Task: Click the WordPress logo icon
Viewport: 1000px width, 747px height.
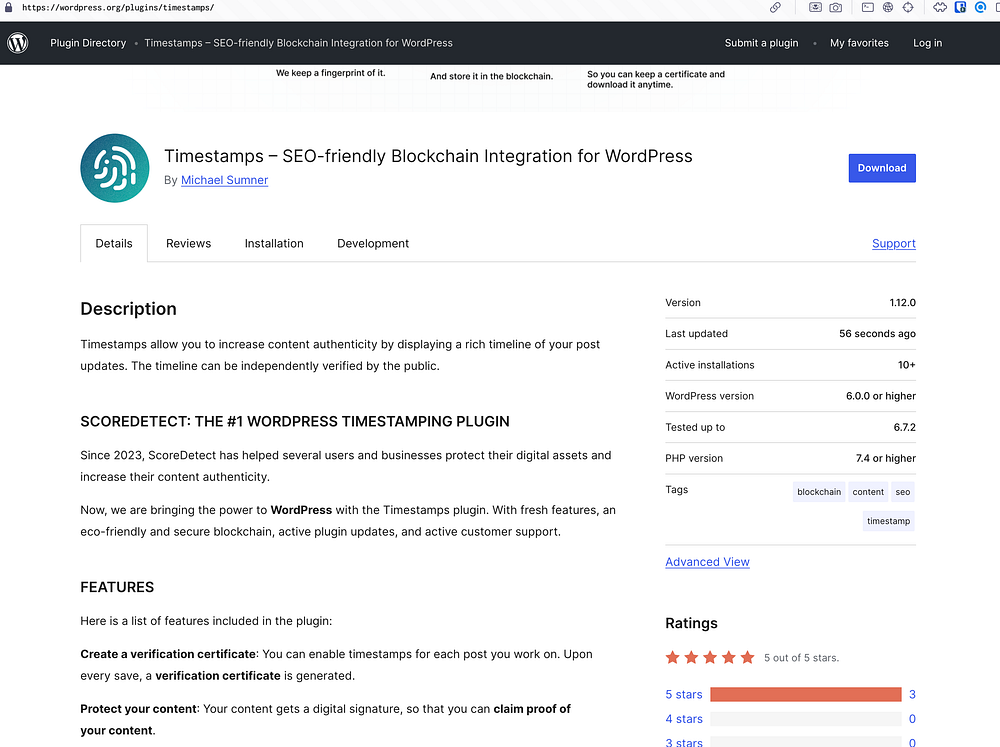Action: tap(18, 43)
